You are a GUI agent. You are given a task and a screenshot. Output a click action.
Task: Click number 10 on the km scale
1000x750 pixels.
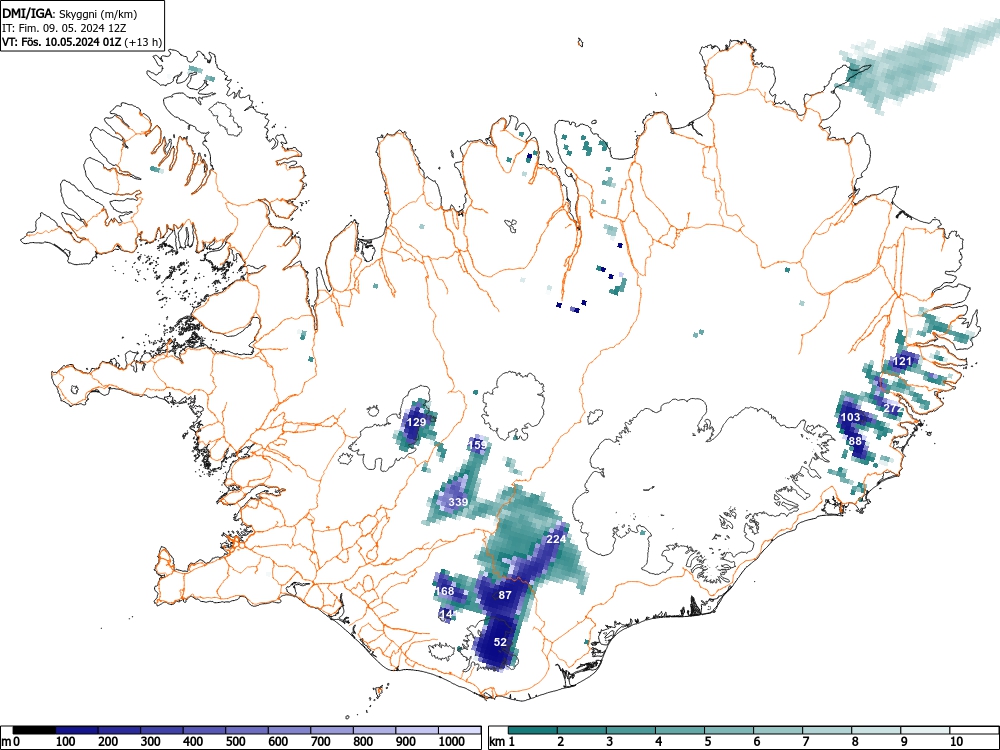click(956, 742)
